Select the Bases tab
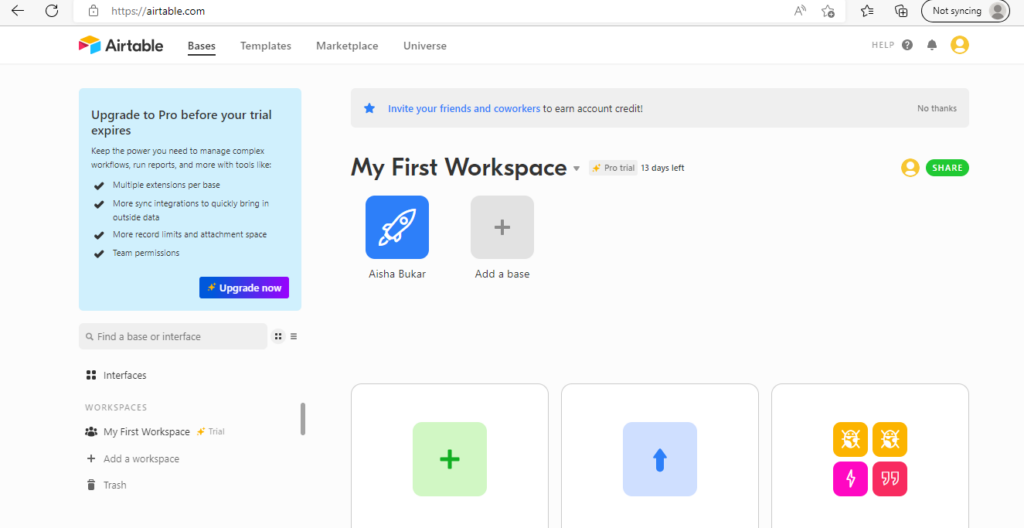 [x=201, y=46]
